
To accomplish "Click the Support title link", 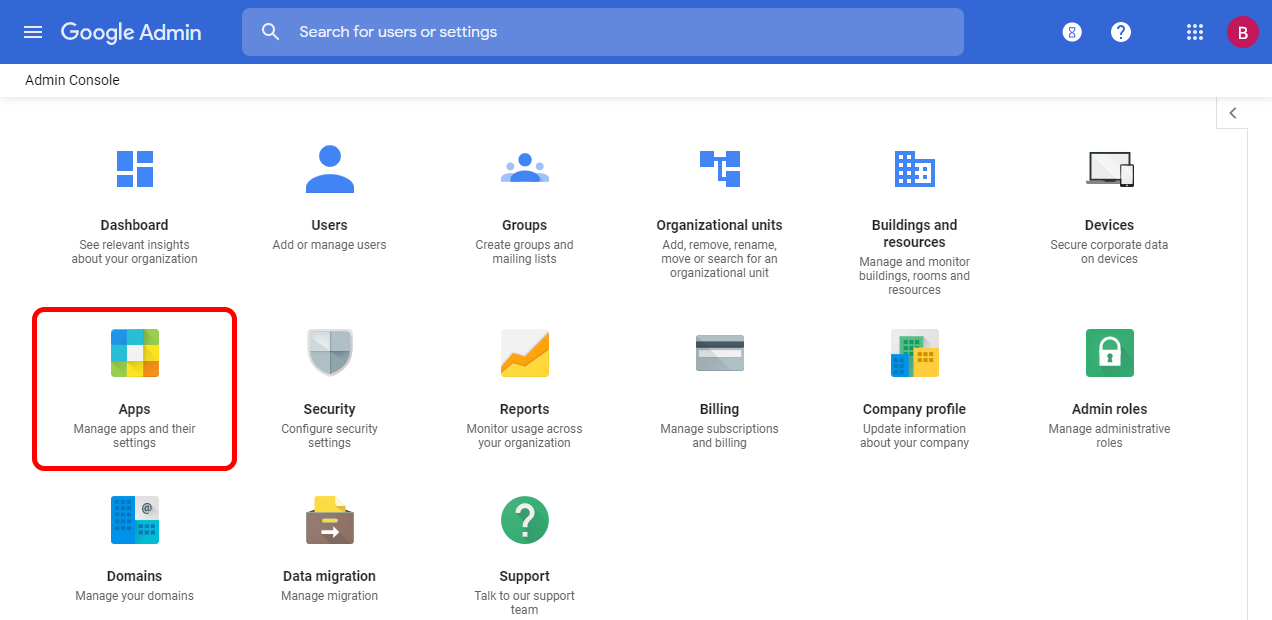I will click(525, 576).
